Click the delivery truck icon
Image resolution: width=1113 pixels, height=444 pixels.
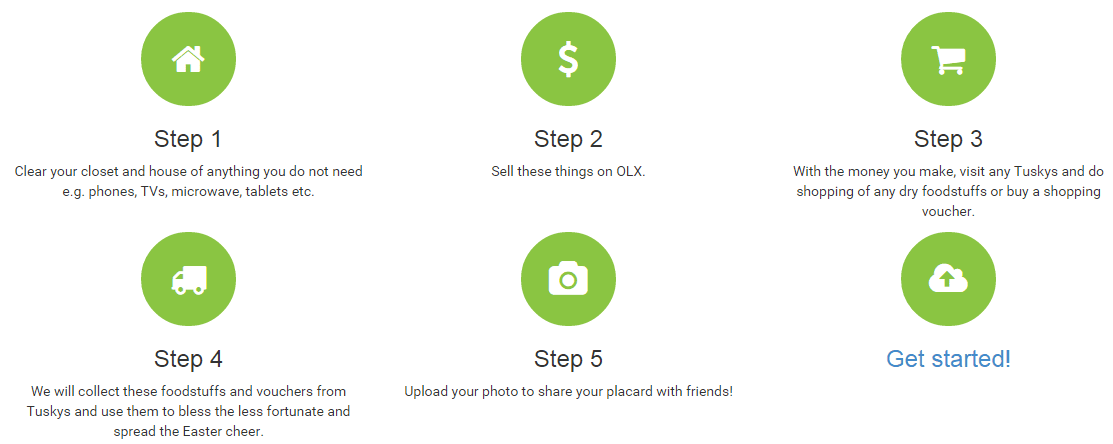click(188, 279)
